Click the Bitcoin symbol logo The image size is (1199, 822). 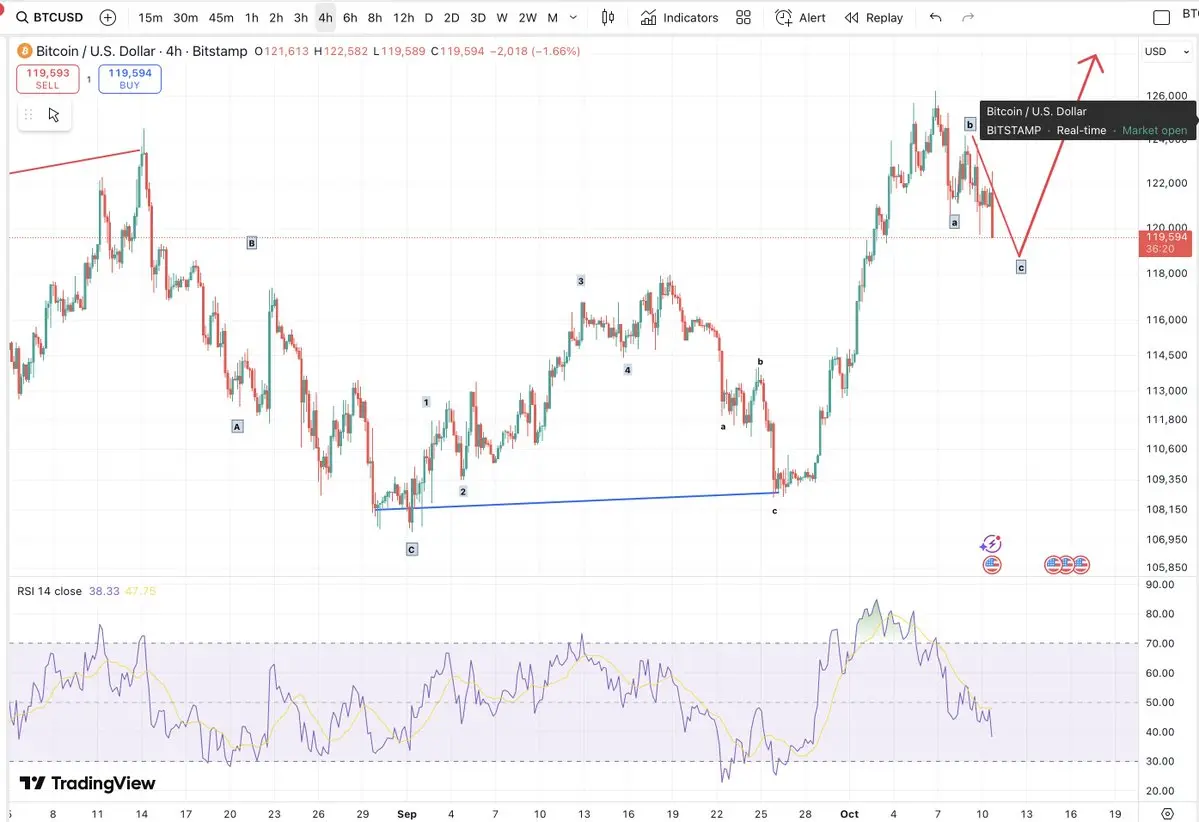pos(24,51)
